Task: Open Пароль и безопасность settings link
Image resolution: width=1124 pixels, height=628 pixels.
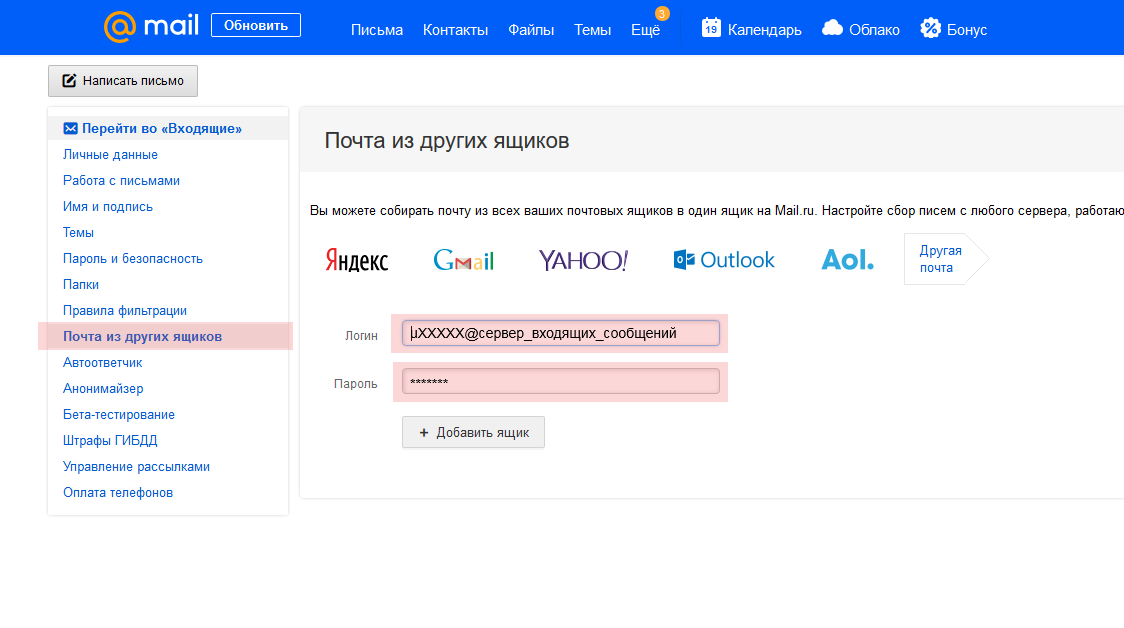Action: coord(132,259)
